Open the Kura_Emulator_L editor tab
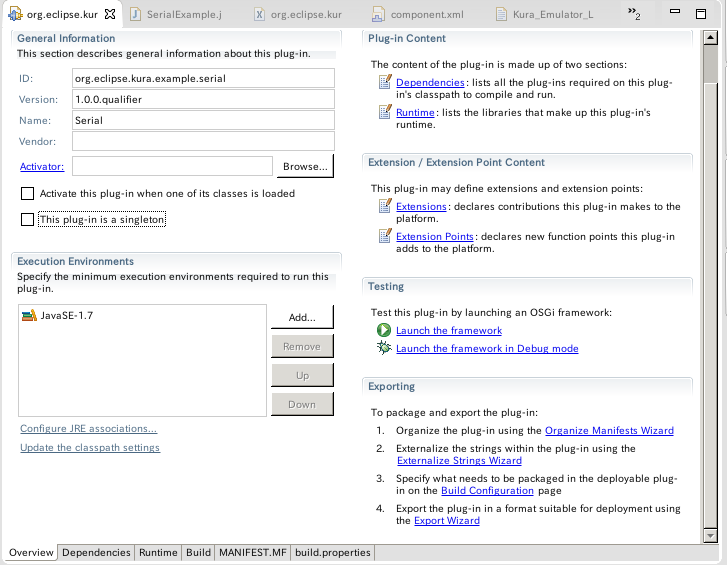727x565 pixels. 553,14
